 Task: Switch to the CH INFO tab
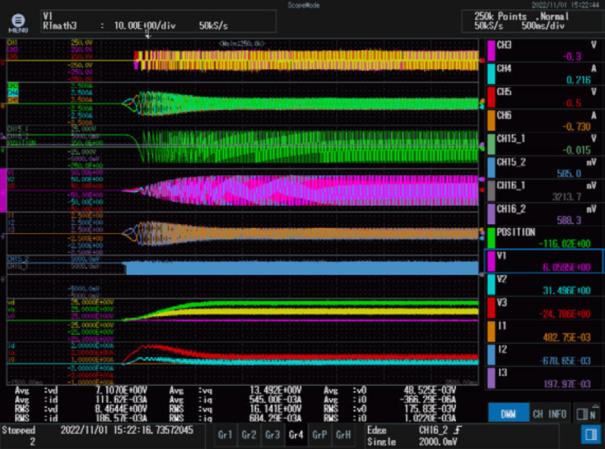click(549, 414)
